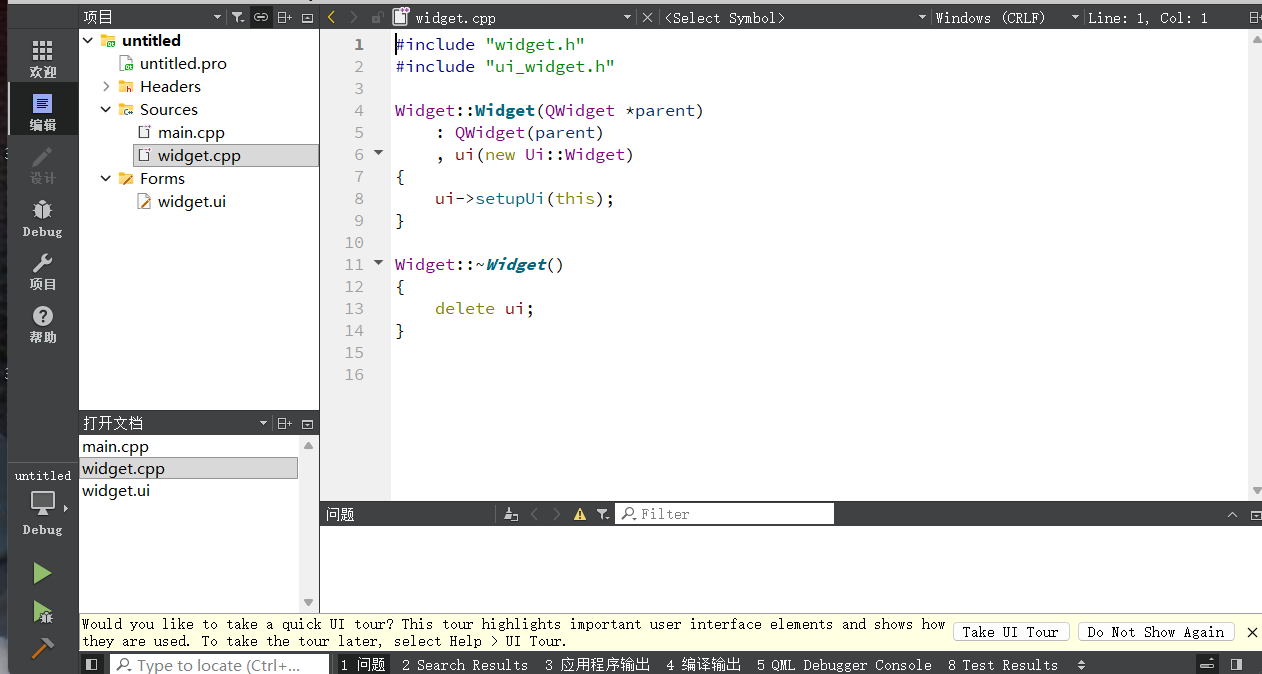
Task: Collapse the untitled project node
Action: [88, 40]
